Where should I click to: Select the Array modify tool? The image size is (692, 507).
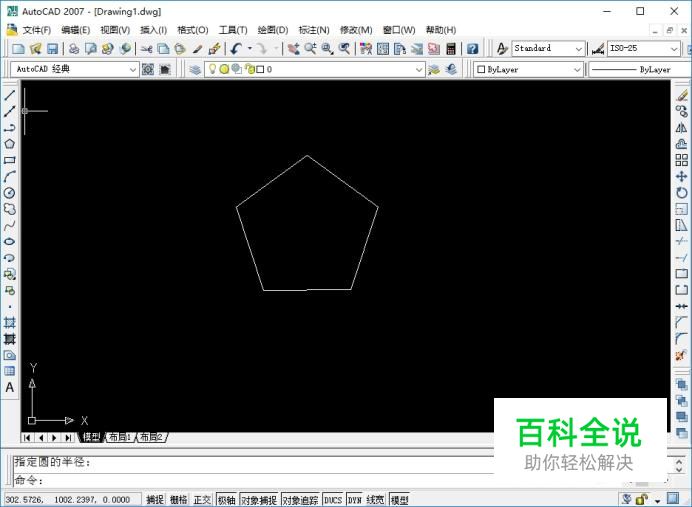point(682,160)
